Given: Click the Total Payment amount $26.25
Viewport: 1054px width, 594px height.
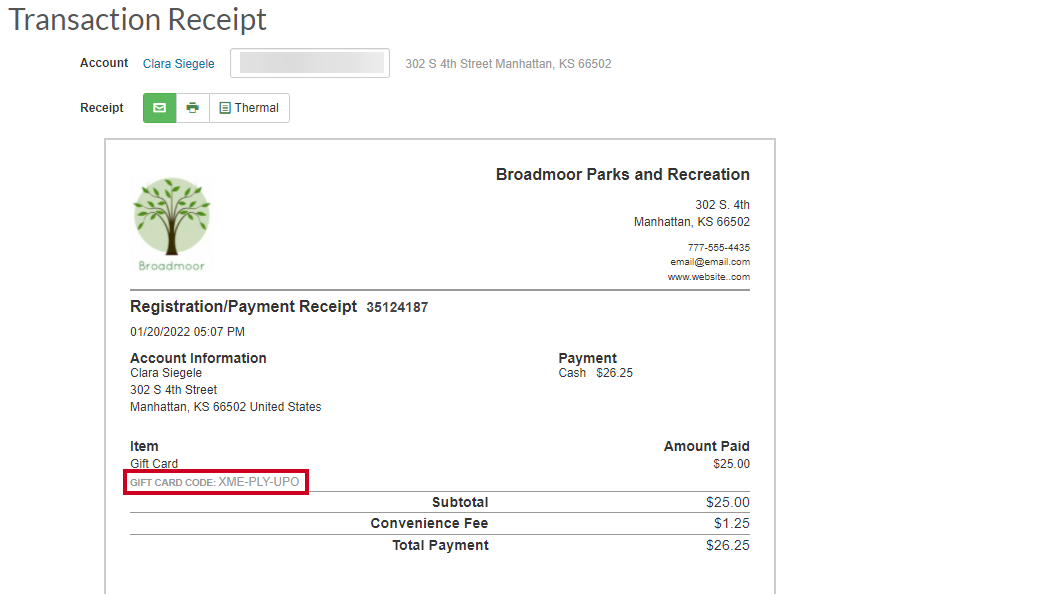Looking at the screenshot, I should (x=727, y=545).
